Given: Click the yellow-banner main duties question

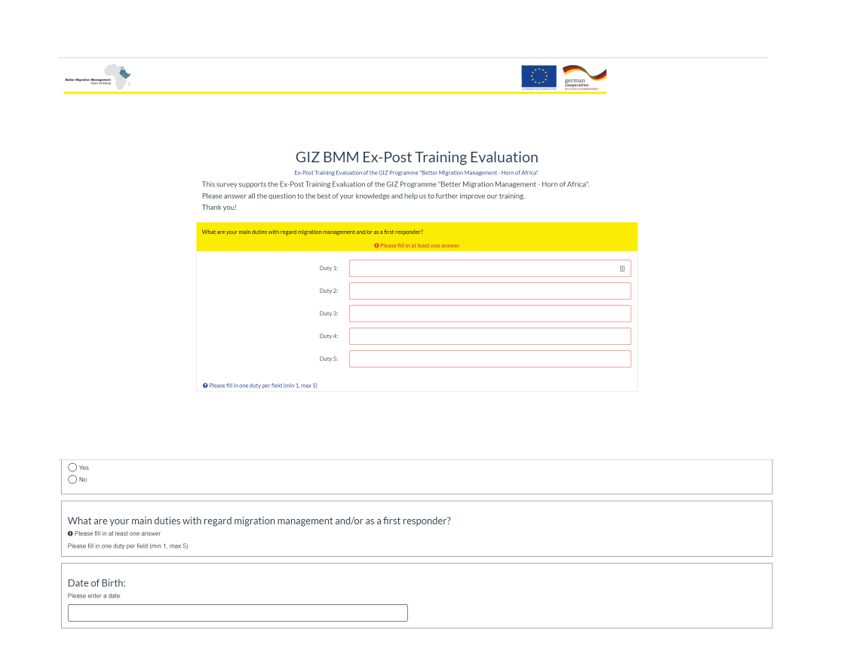Looking at the screenshot, I should (312, 232).
